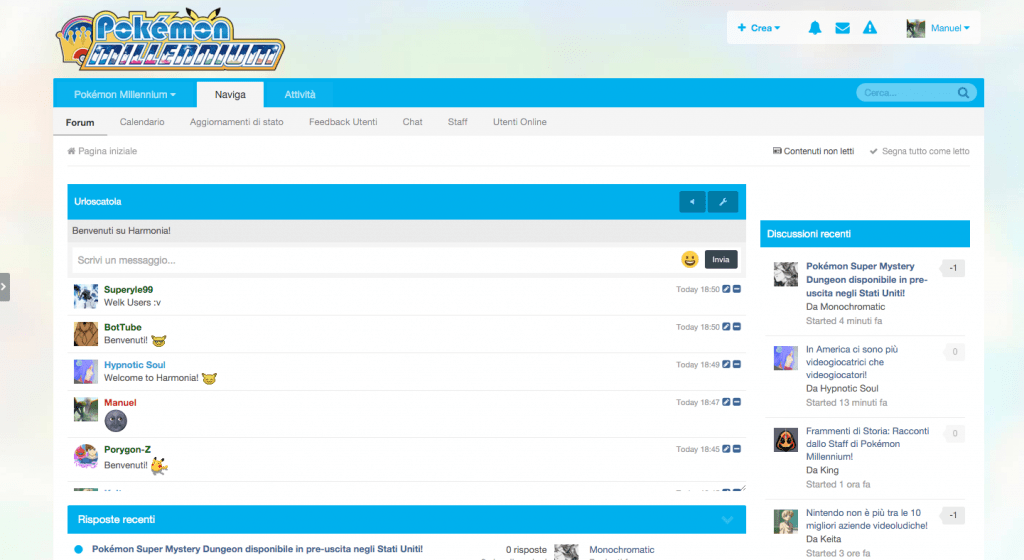Open Urloscatola wrench settings button

click(723, 202)
